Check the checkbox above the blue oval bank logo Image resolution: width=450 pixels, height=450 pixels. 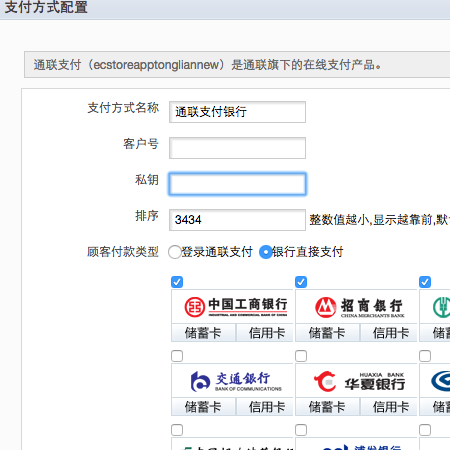[x=425, y=356]
